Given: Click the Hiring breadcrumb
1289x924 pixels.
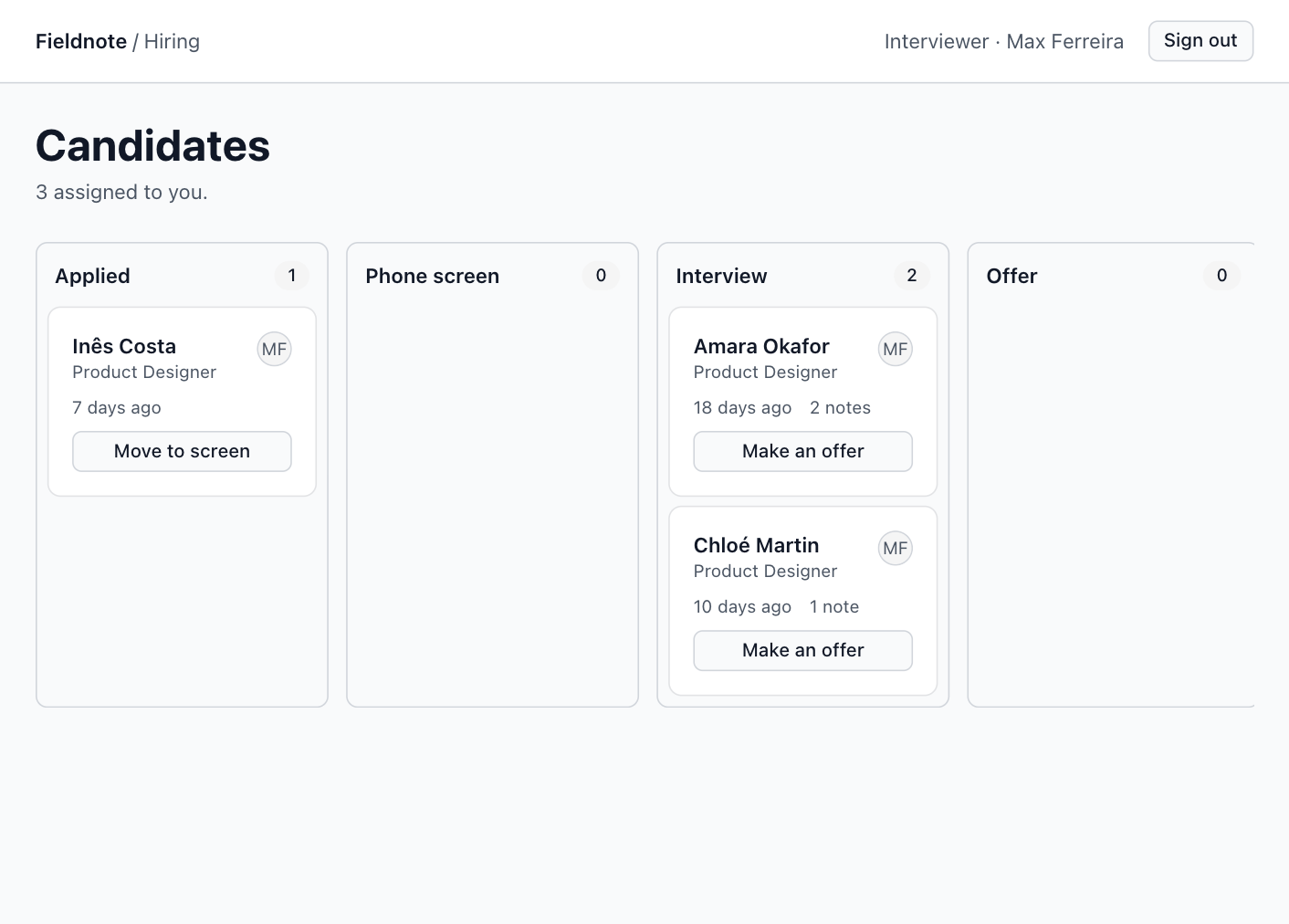Looking at the screenshot, I should (x=172, y=41).
